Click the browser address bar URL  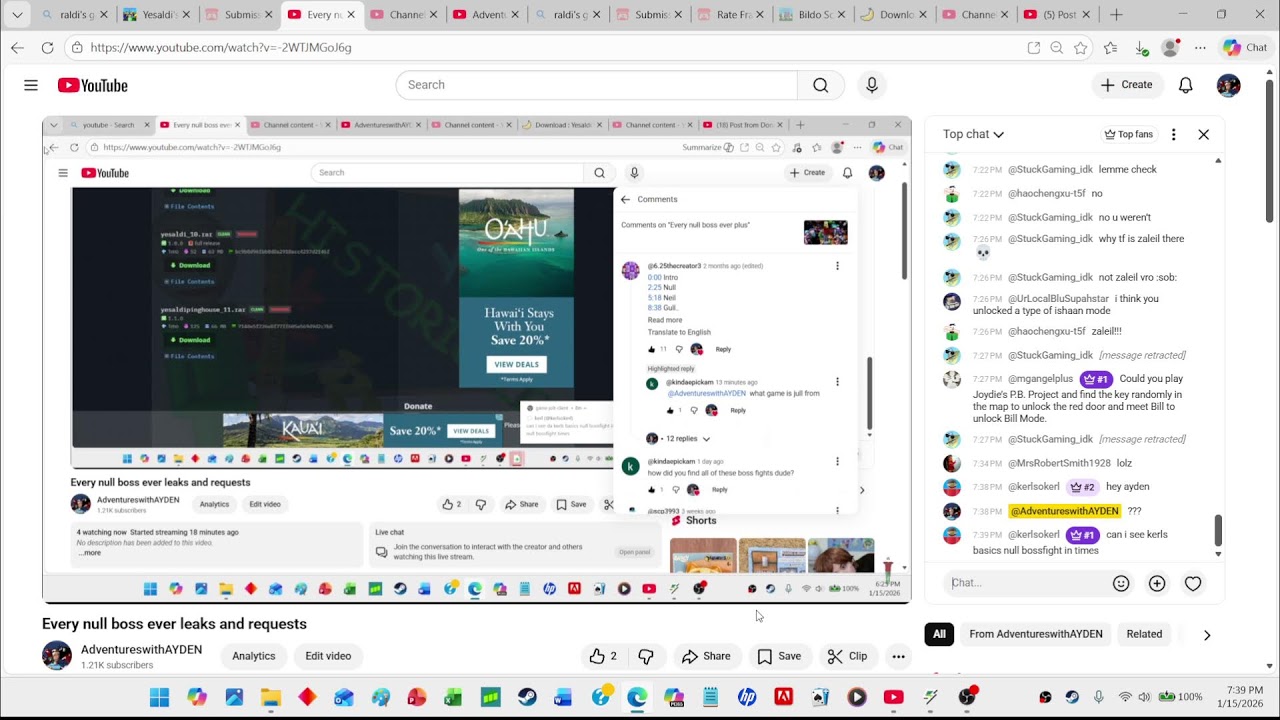tap(221, 48)
